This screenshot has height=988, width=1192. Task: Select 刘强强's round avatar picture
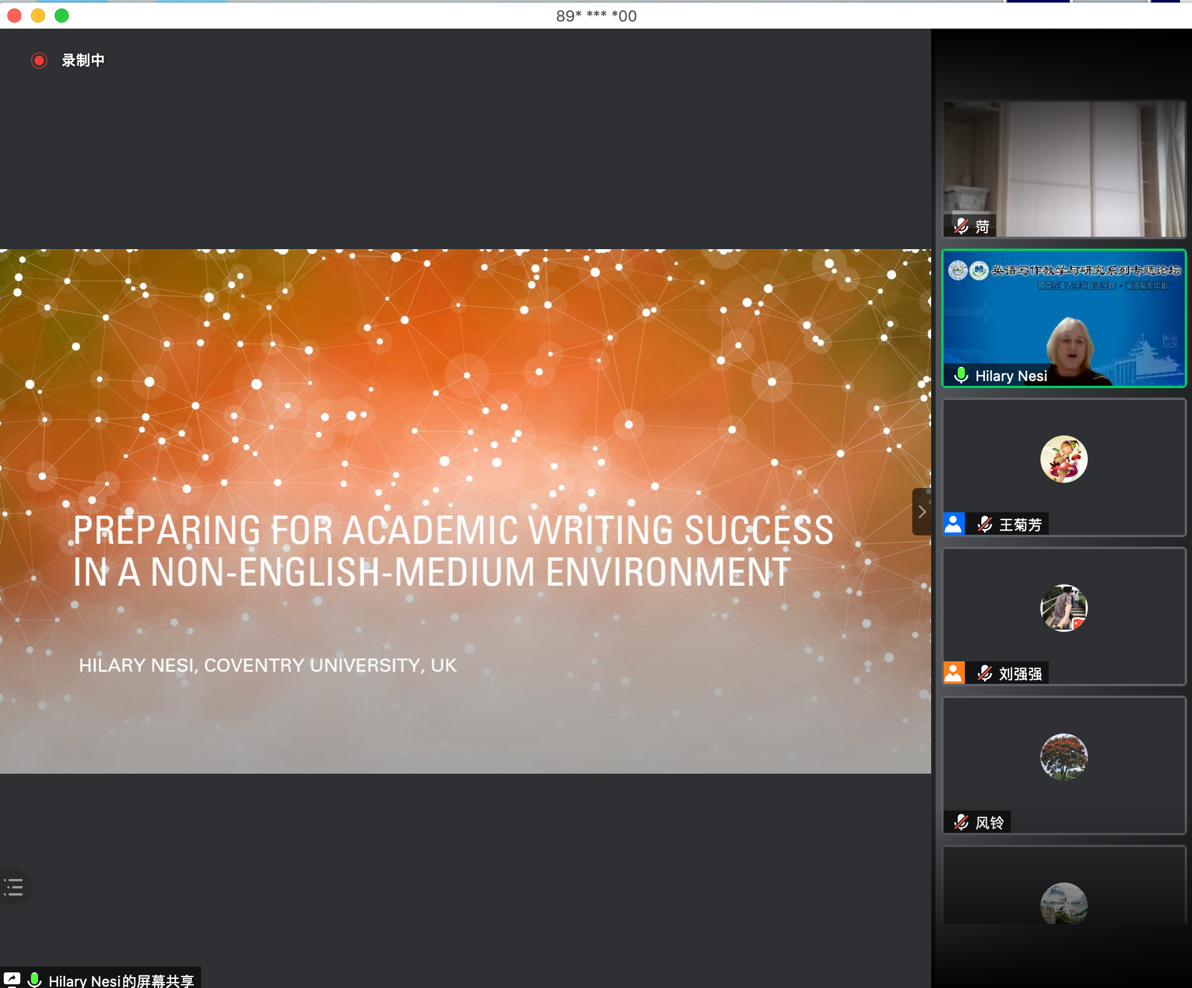click(1063, 608)
